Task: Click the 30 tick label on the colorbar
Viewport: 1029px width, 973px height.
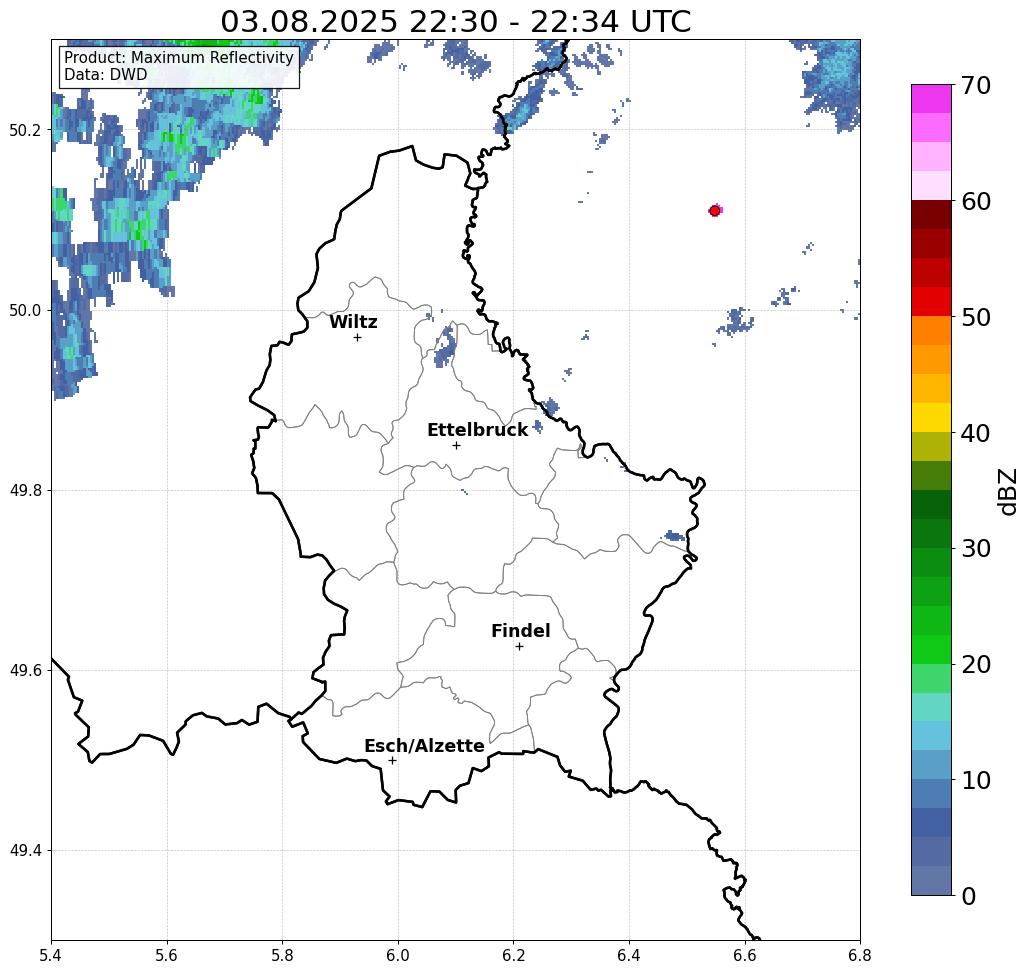Action: [x=975, y=548]
